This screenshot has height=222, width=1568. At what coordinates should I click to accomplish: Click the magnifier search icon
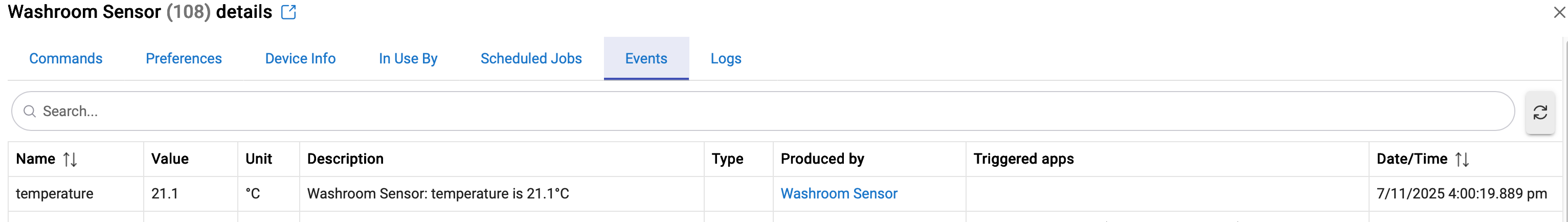[x=29, y=112]
